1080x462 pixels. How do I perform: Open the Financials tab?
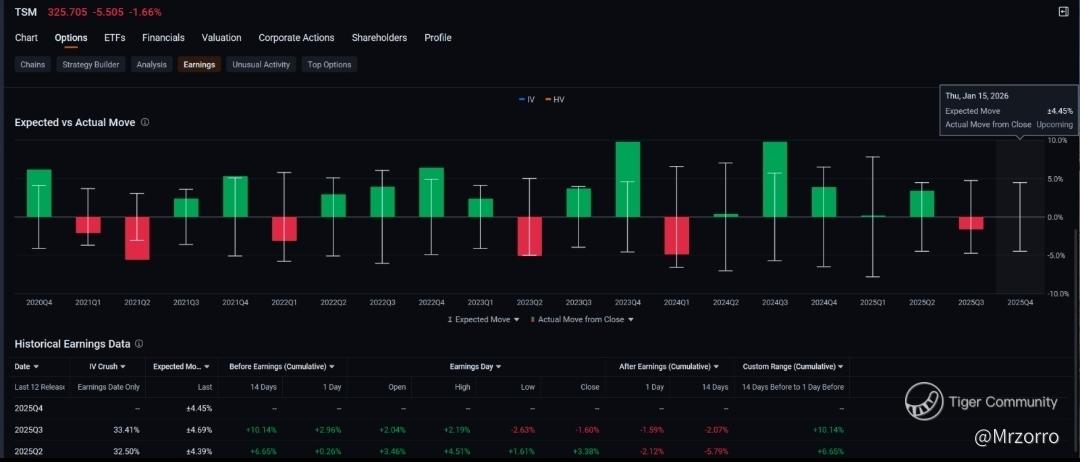tap(163, 38)
